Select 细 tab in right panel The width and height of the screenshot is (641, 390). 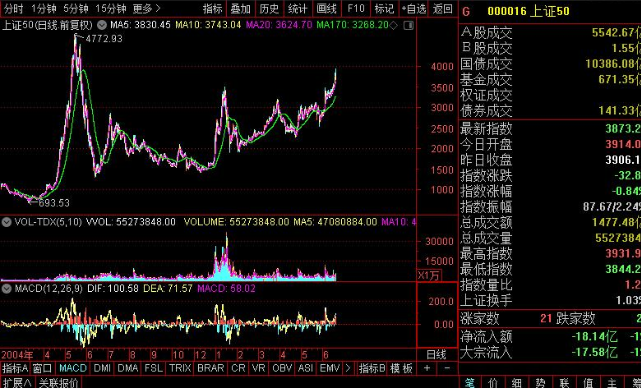pos(517,383)
